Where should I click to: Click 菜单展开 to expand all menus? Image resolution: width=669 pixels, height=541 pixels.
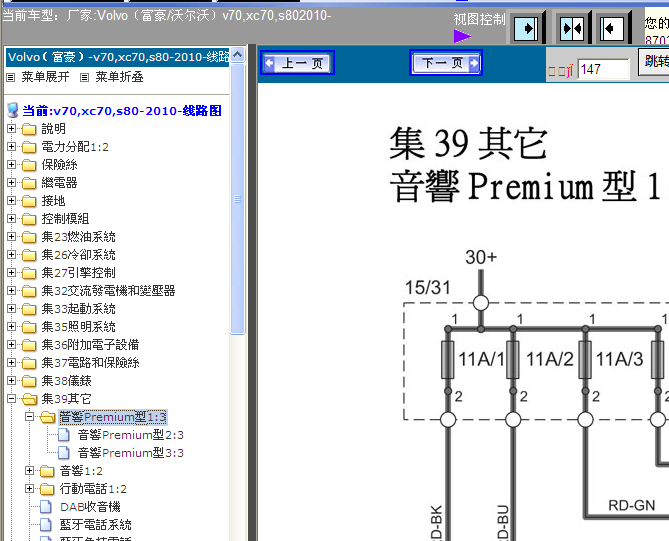click(45, 77)
